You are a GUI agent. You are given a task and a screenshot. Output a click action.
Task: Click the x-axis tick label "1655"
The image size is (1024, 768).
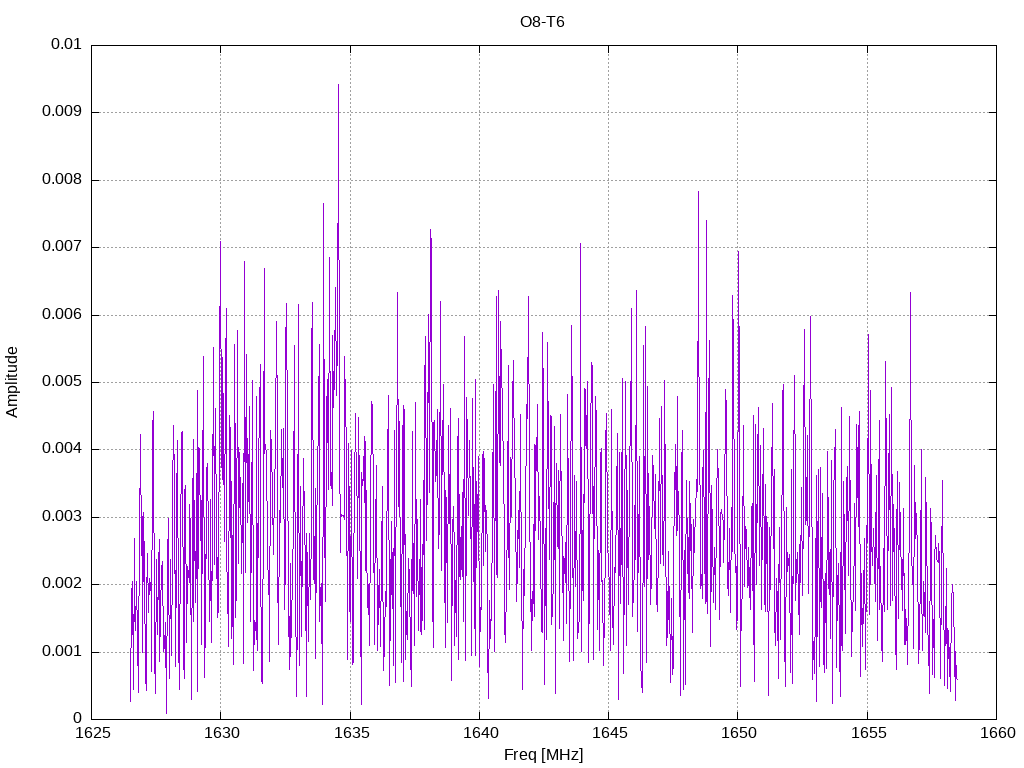(868, 733)
